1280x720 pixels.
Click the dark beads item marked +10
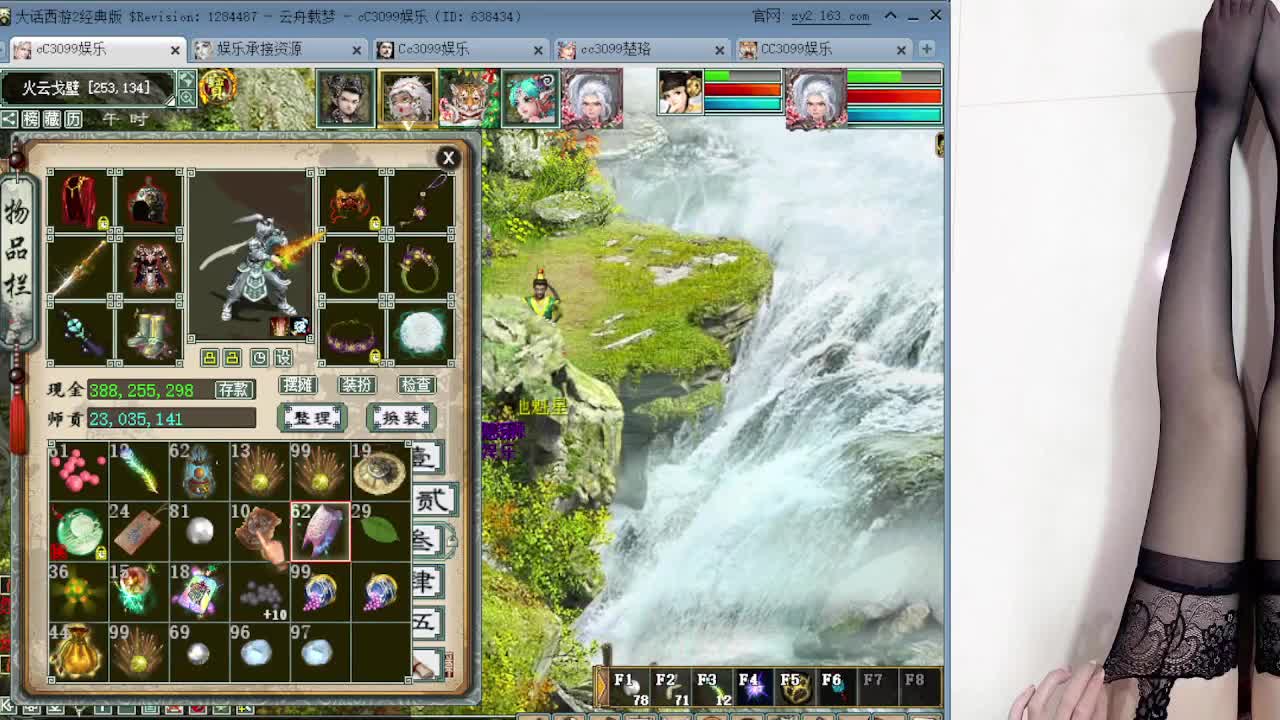(259, 592)
